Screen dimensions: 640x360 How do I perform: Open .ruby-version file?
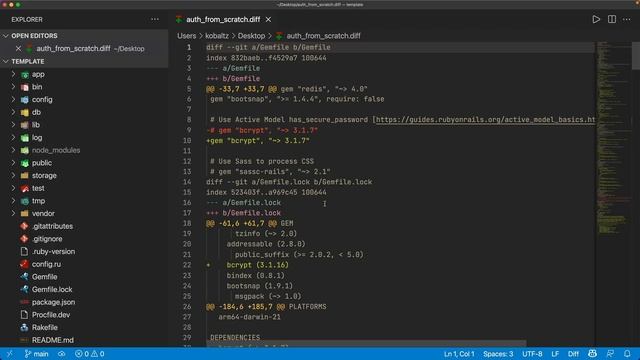click(53, 251)
